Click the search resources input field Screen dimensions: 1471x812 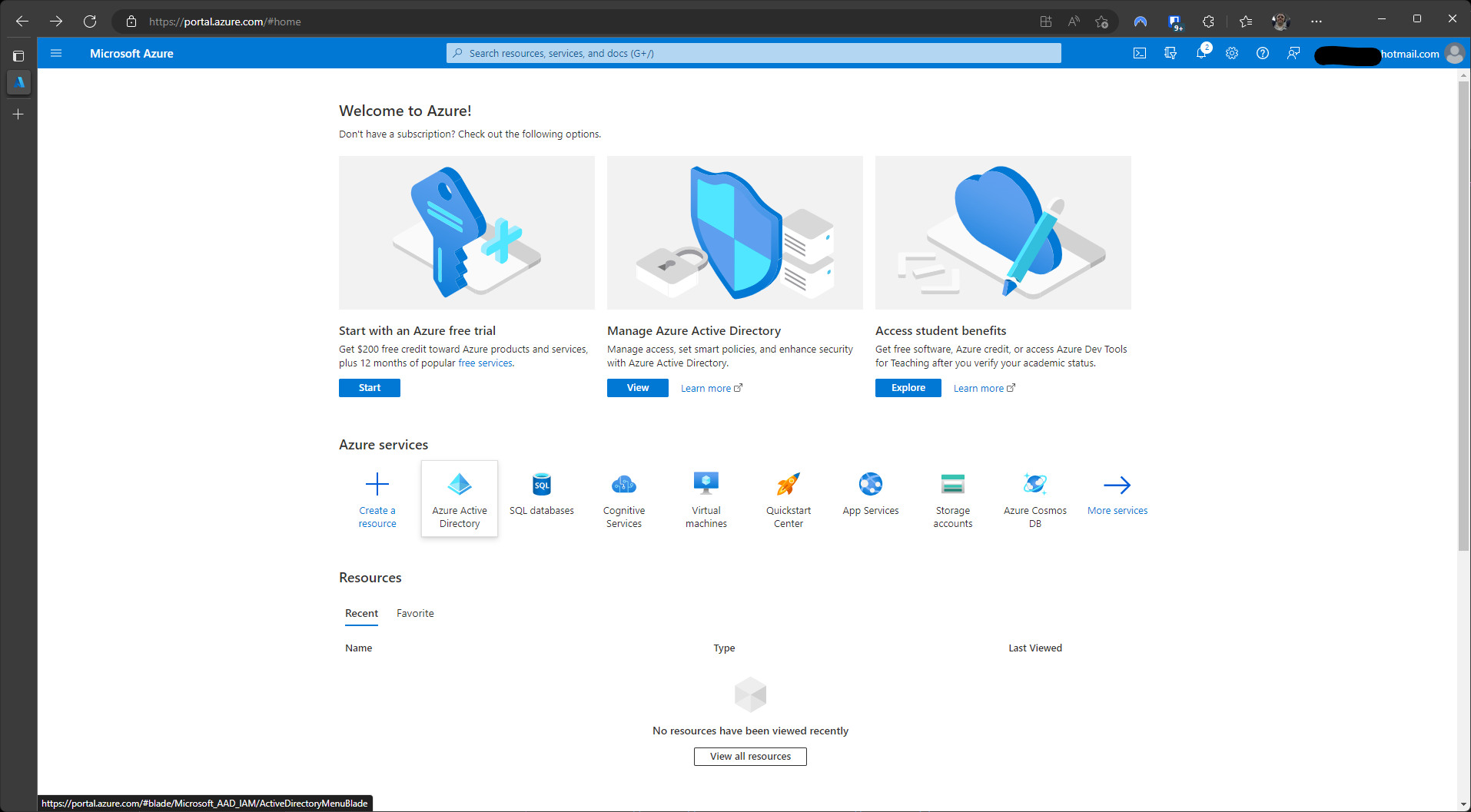pos(753,53)
